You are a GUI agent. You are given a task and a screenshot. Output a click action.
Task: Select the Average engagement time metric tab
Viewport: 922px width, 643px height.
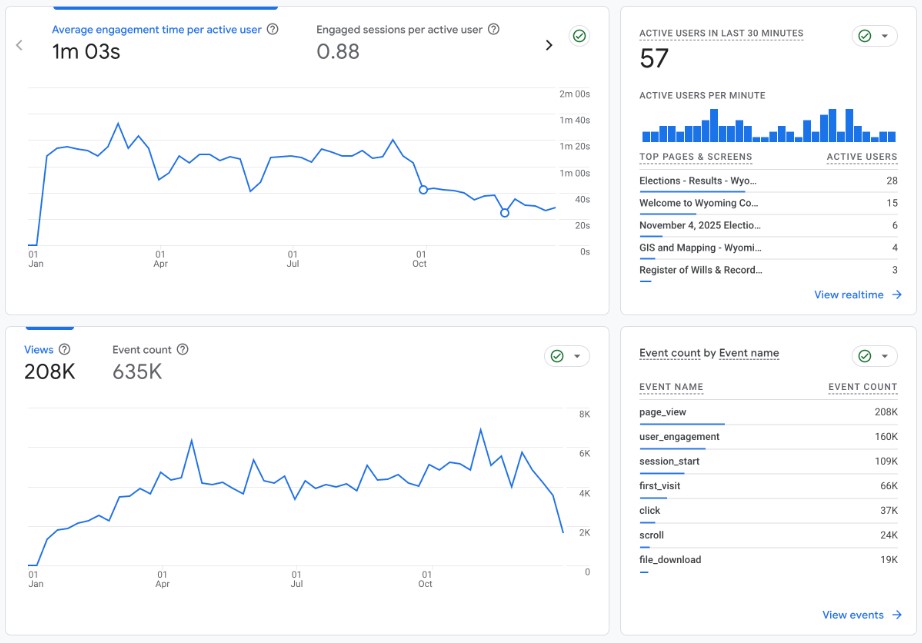click(x=156, y=41)
